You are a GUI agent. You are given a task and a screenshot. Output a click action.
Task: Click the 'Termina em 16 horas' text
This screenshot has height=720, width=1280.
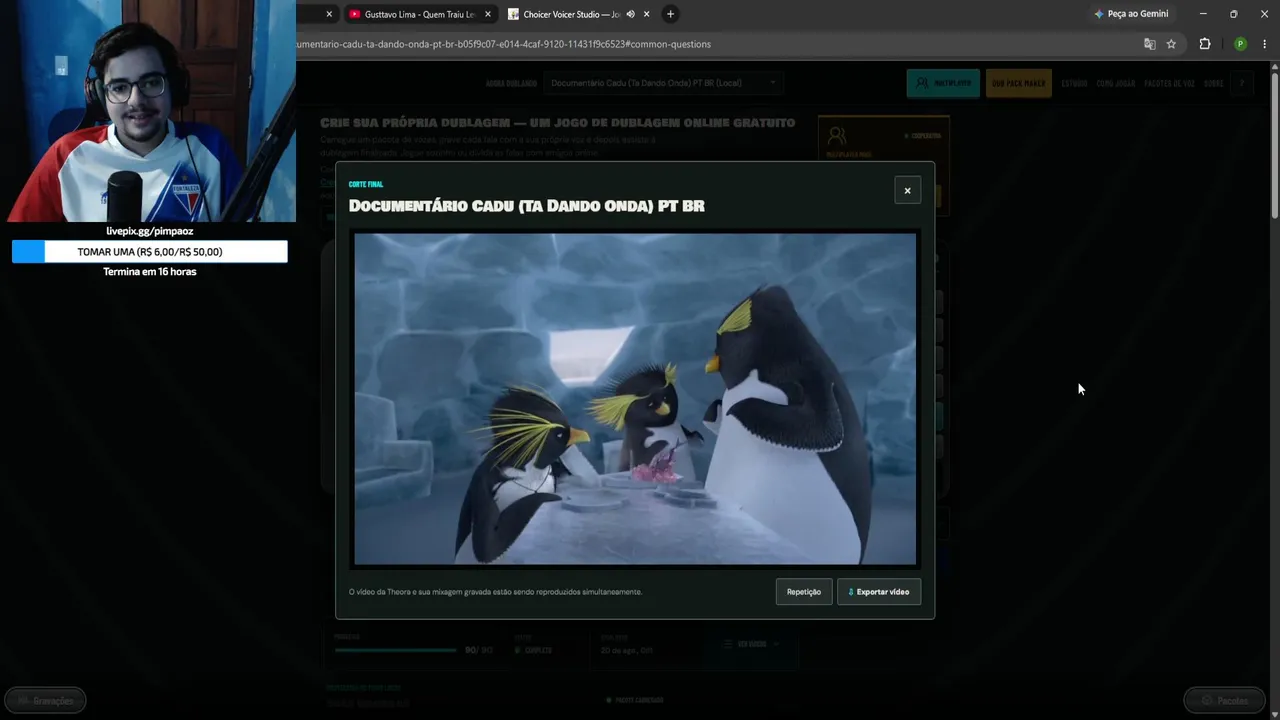pos(150,272)
